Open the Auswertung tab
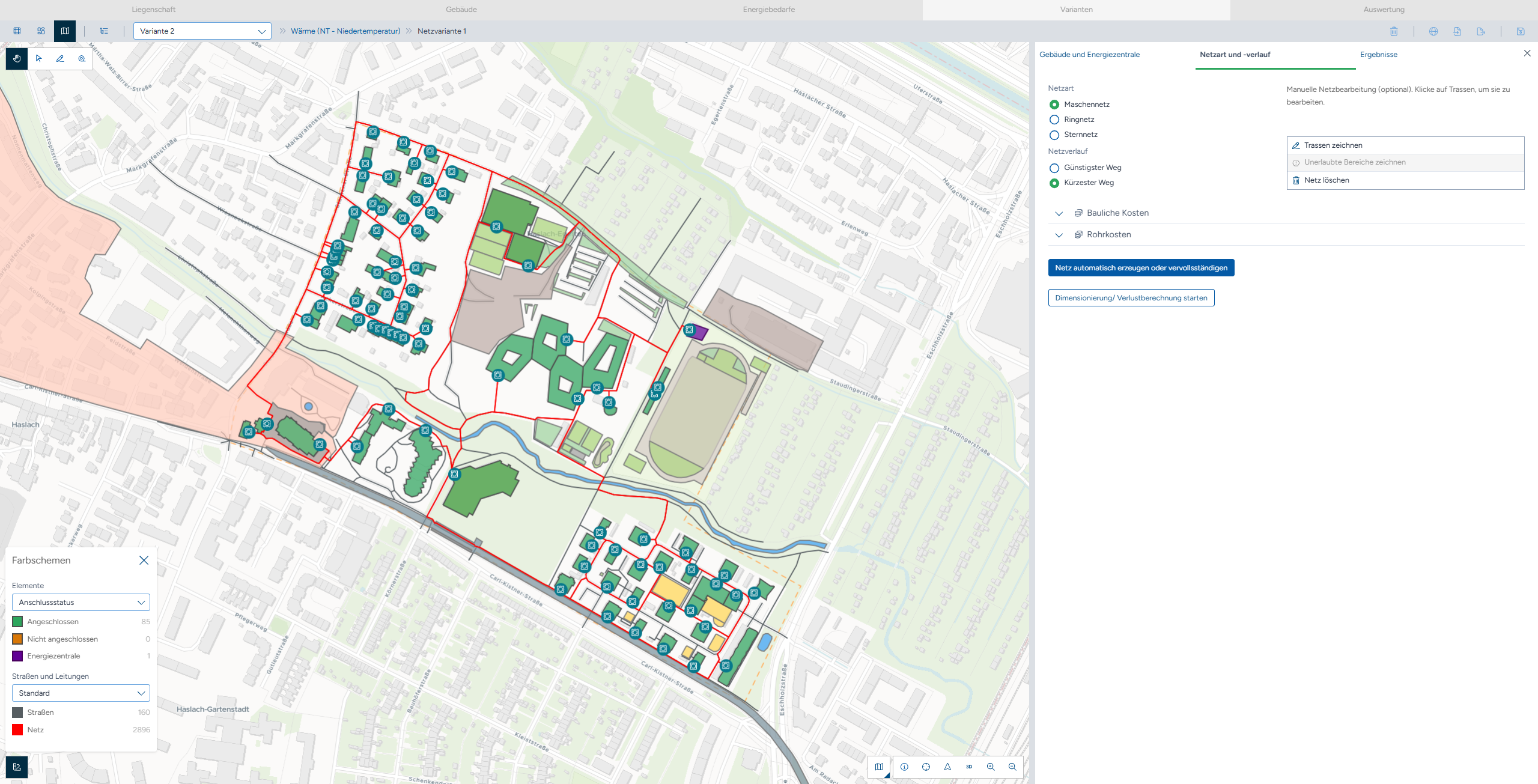Image resolution: width=1538 pixels, height=784 pixels. [x=1384, y=10]
